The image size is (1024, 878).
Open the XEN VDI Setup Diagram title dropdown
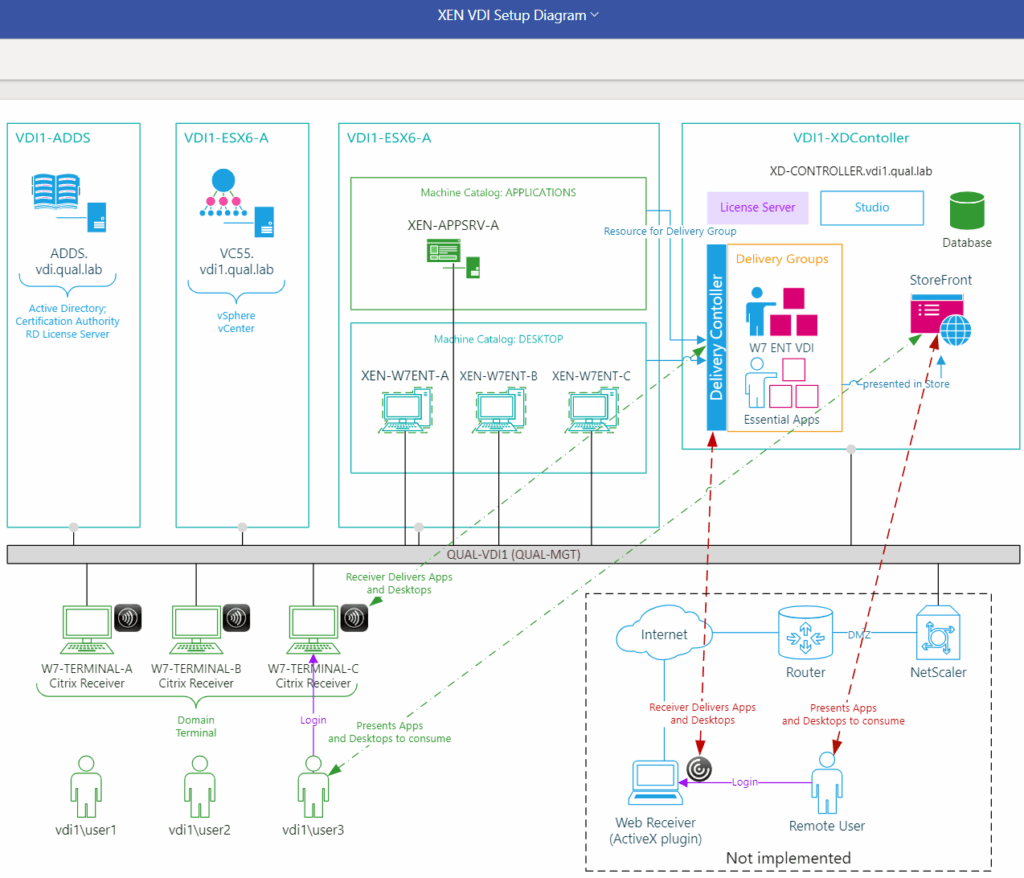(517, 15)
